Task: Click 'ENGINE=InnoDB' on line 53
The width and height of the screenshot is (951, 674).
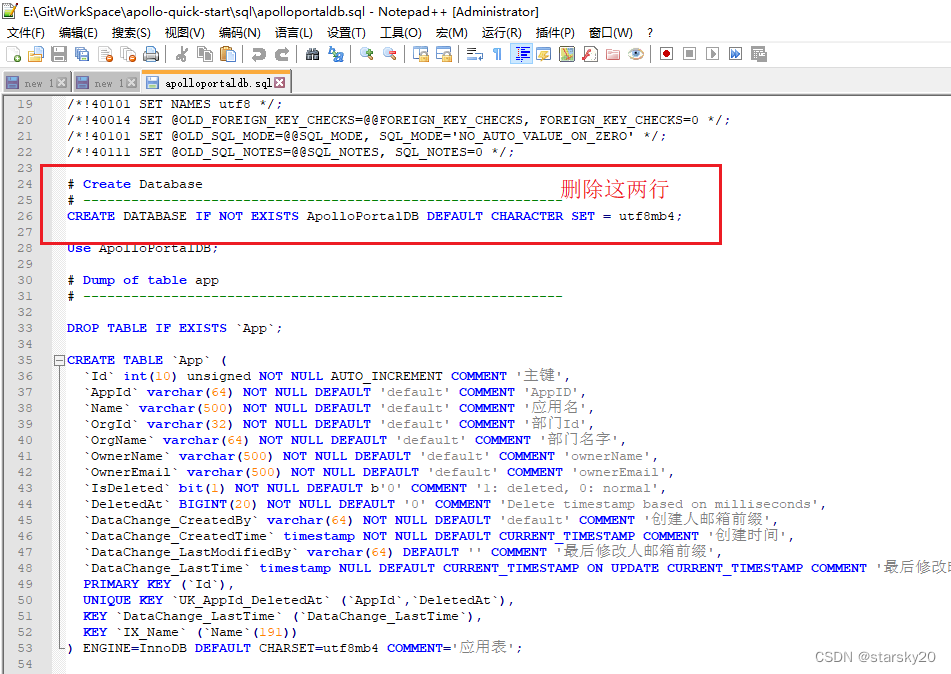Action: point(135,648)
